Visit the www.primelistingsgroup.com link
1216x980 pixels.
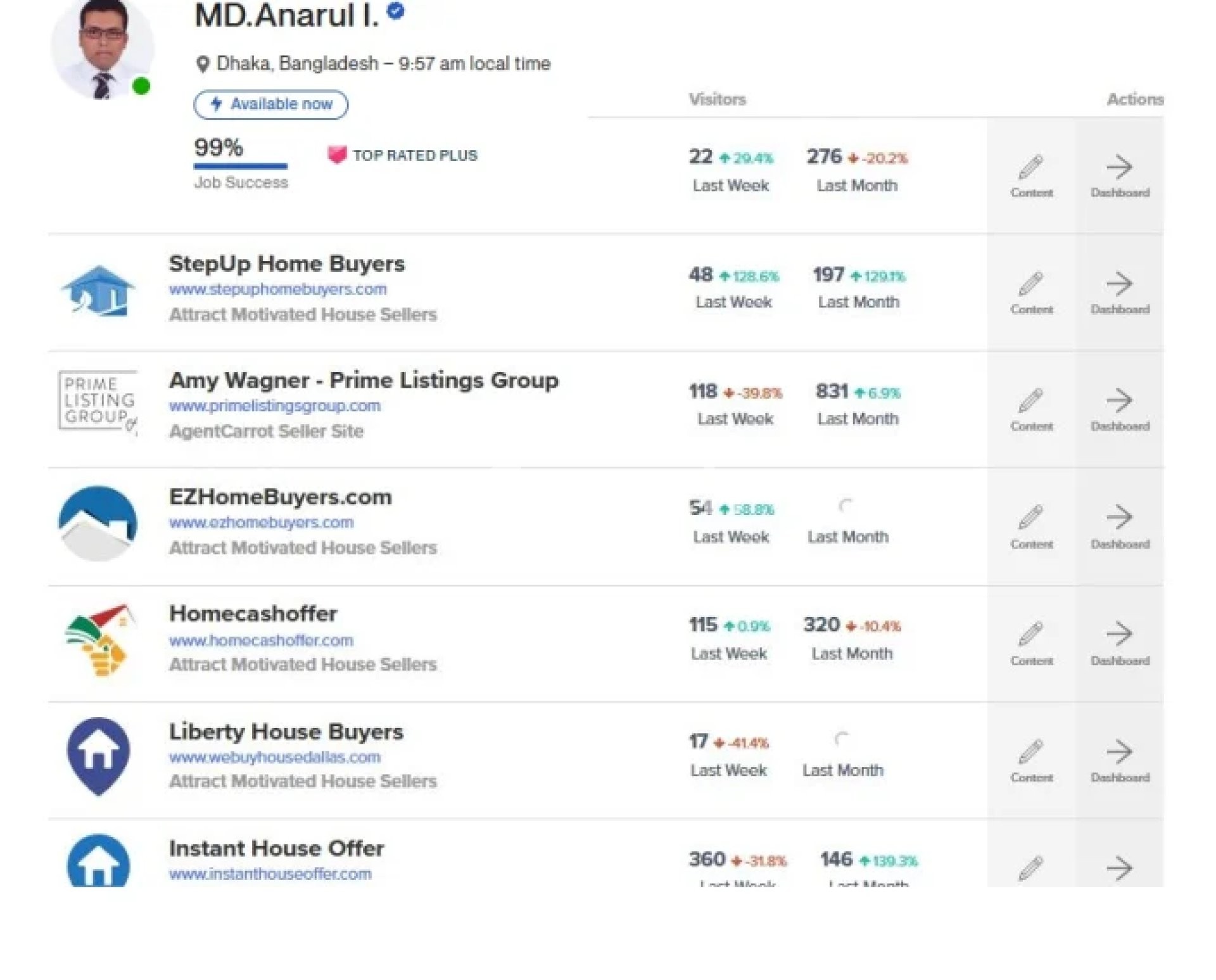[x=275, y=406]
